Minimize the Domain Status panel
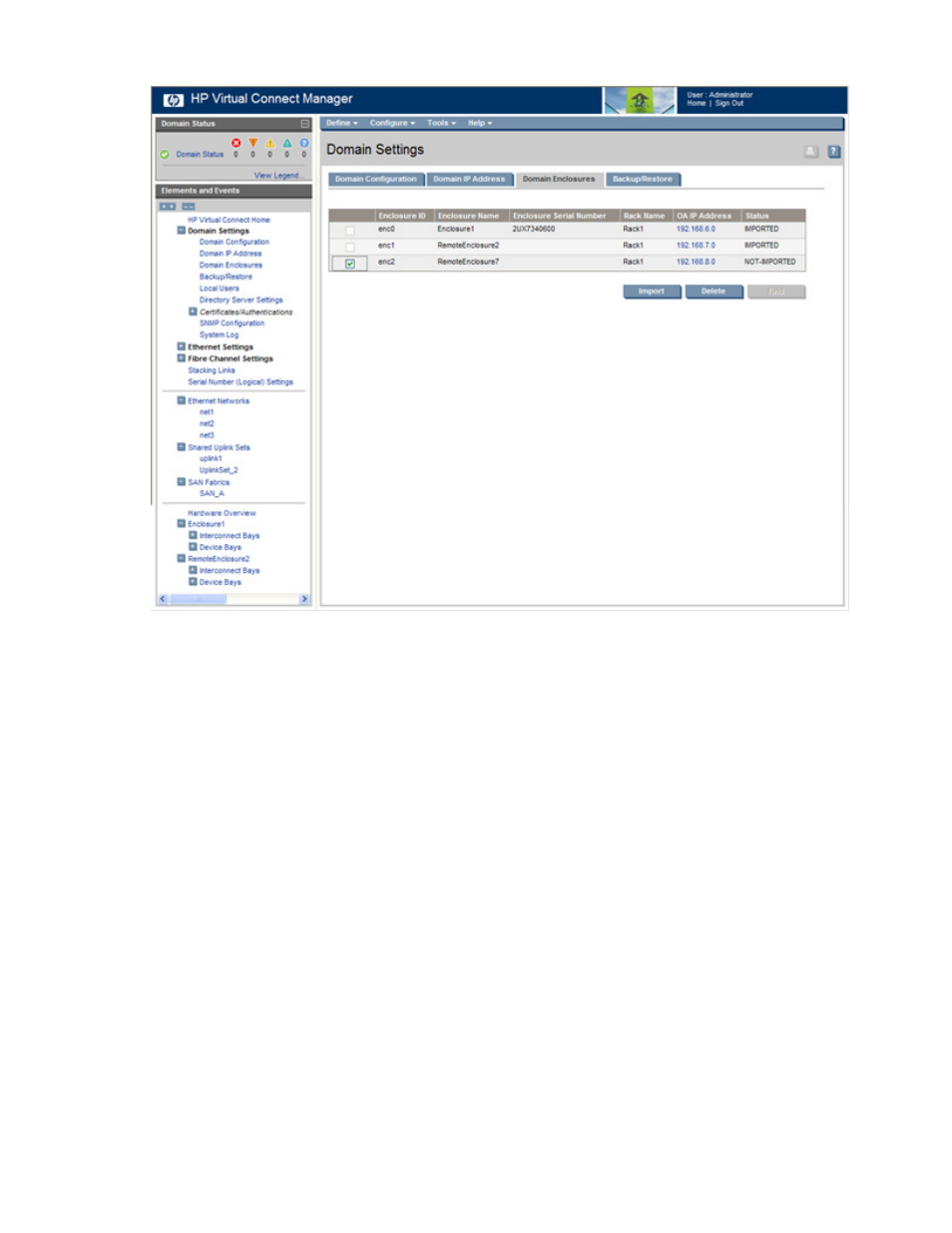Screen dimensions: 952x1233 tap(304, 124)
